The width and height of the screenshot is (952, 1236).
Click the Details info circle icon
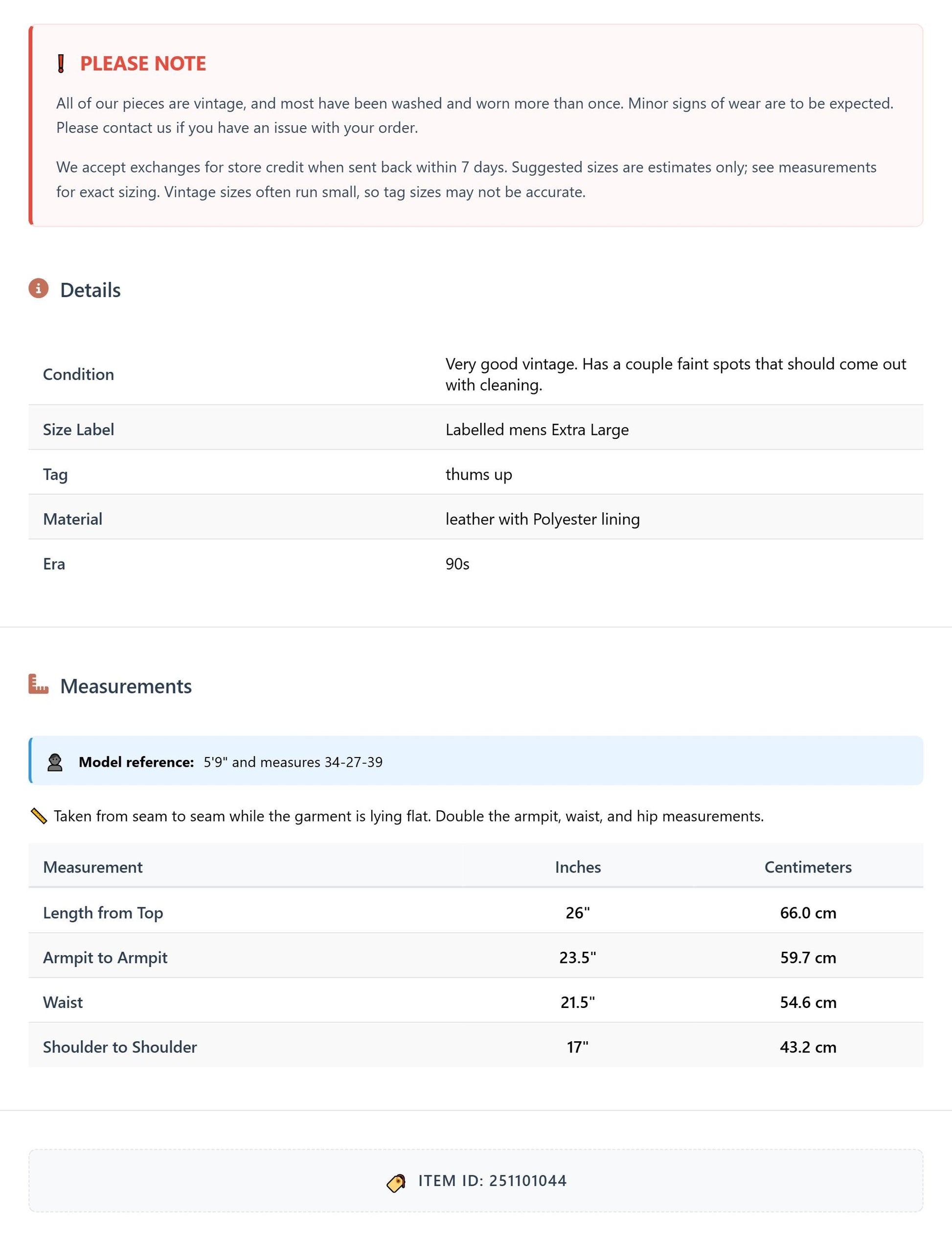39,289
